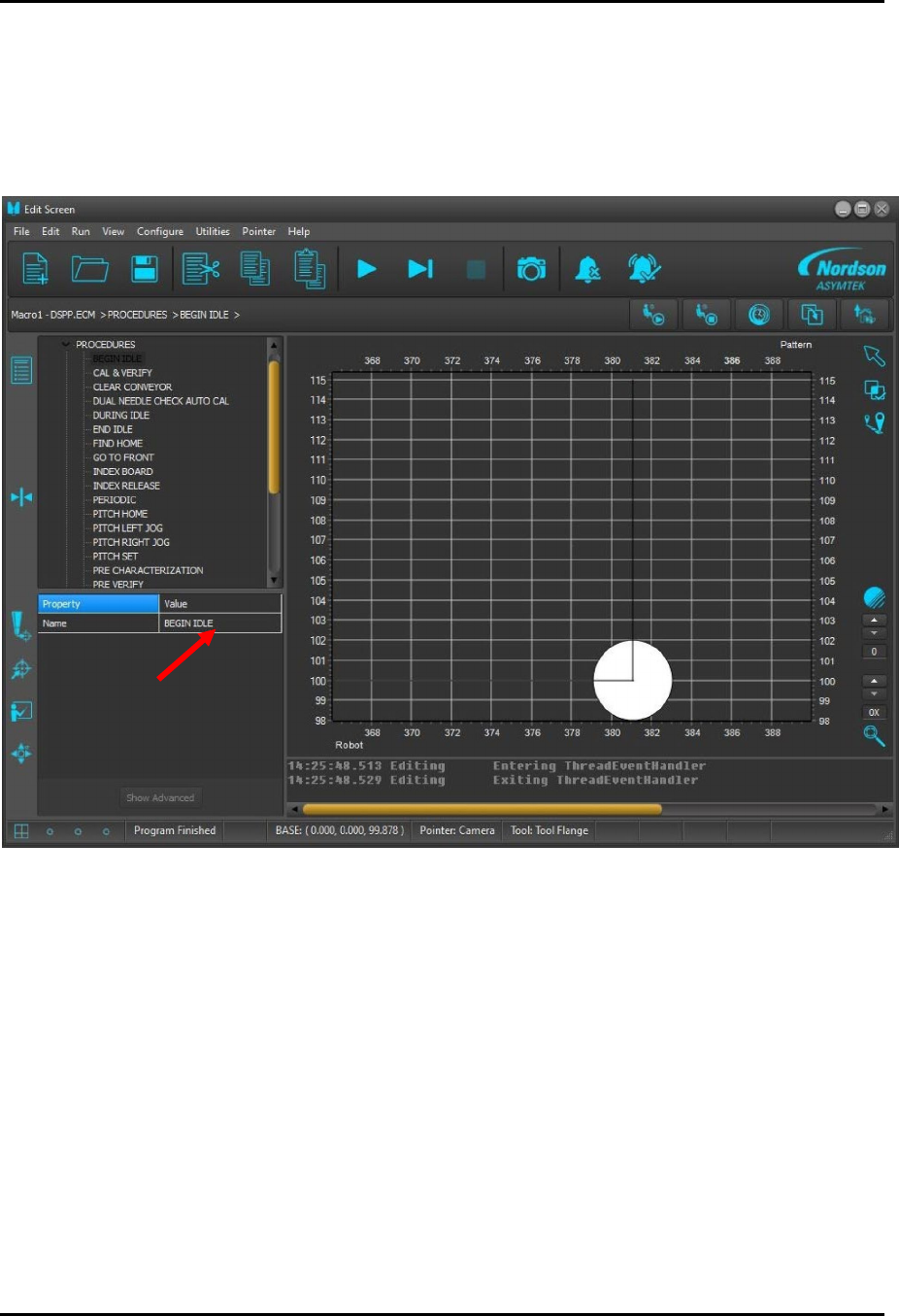This screenshot has height=1316, width=899.
Task: Click the grid layout icon in status bar
Action: coord(21,831)
